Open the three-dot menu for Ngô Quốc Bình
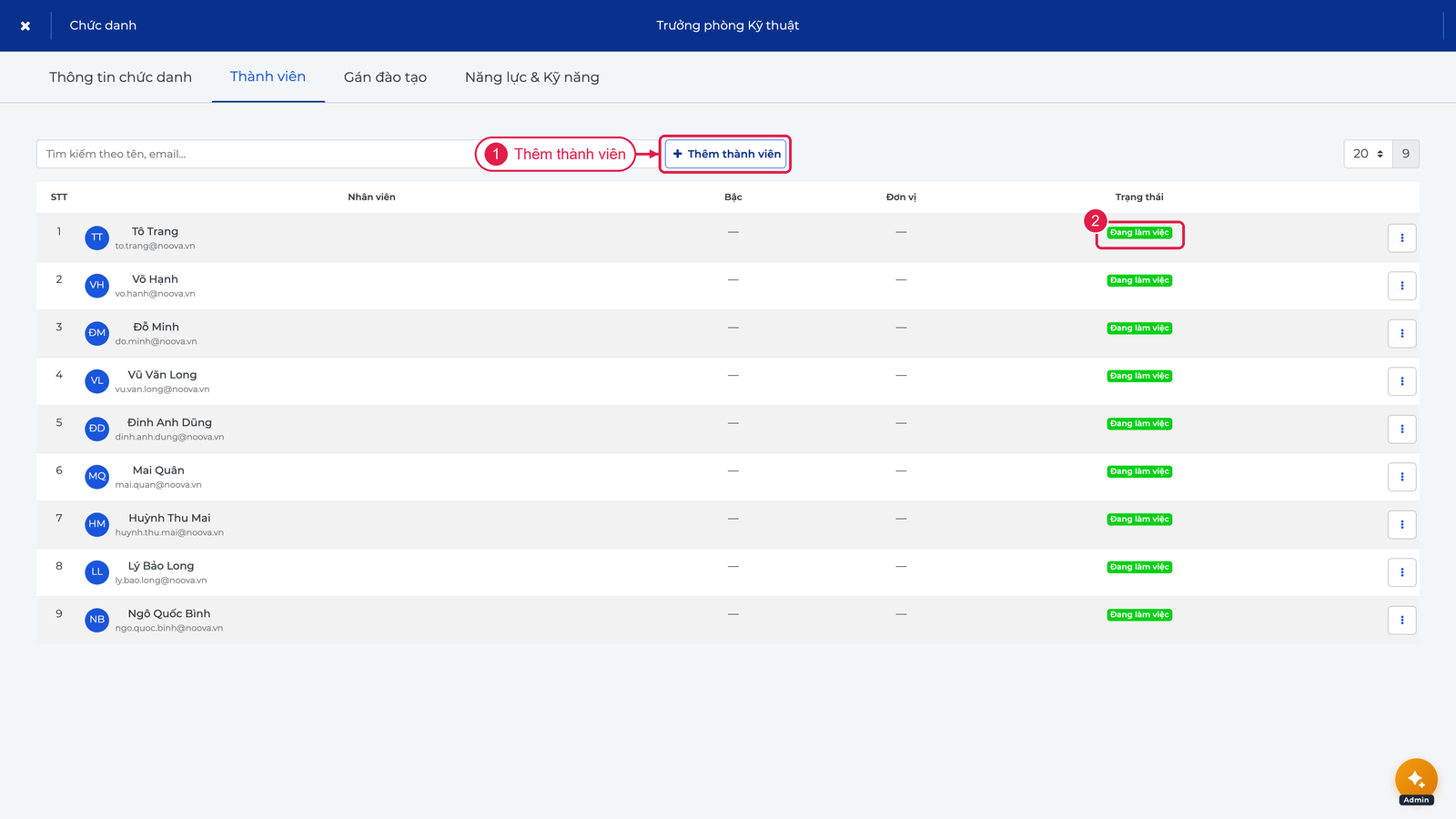This screenshot has height=819, width=1456. pos(1401,620)
